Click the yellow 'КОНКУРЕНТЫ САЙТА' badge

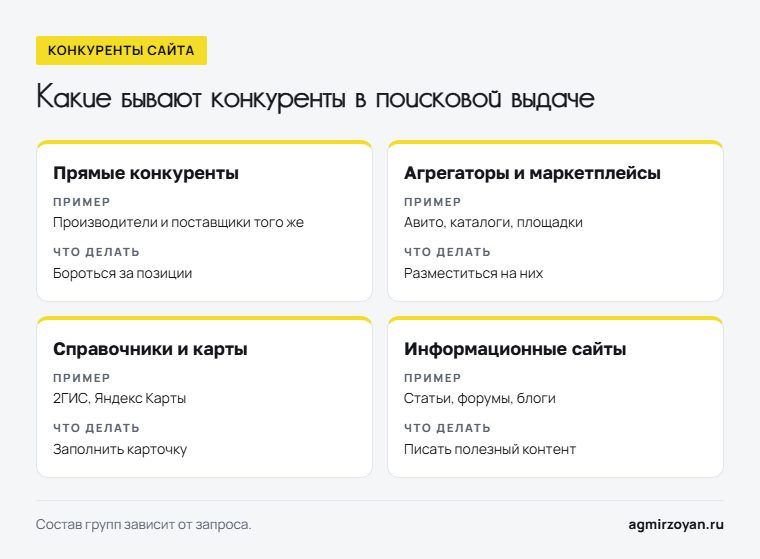121,50
